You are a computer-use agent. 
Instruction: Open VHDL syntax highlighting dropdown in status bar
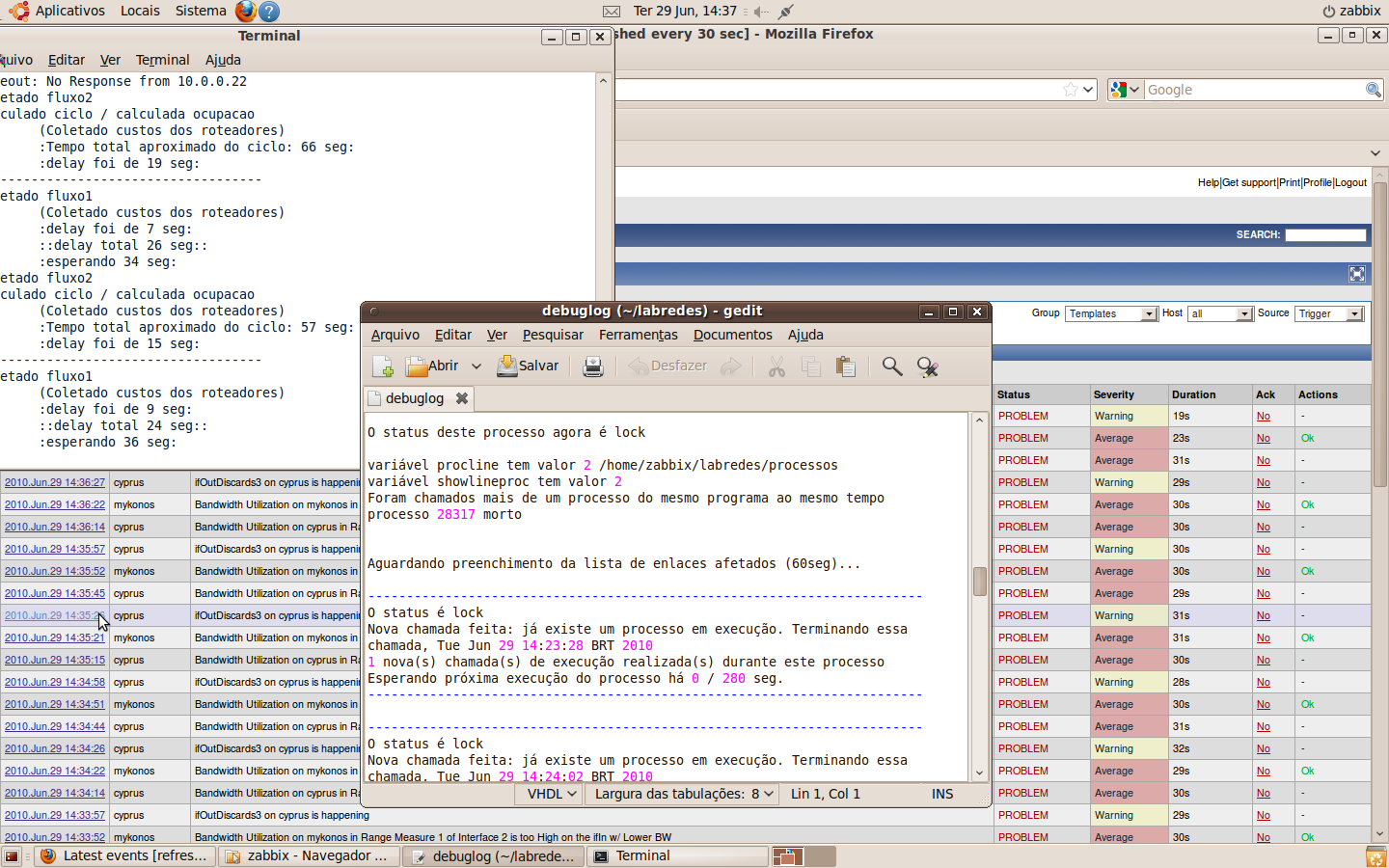click(x=551, y=794)
